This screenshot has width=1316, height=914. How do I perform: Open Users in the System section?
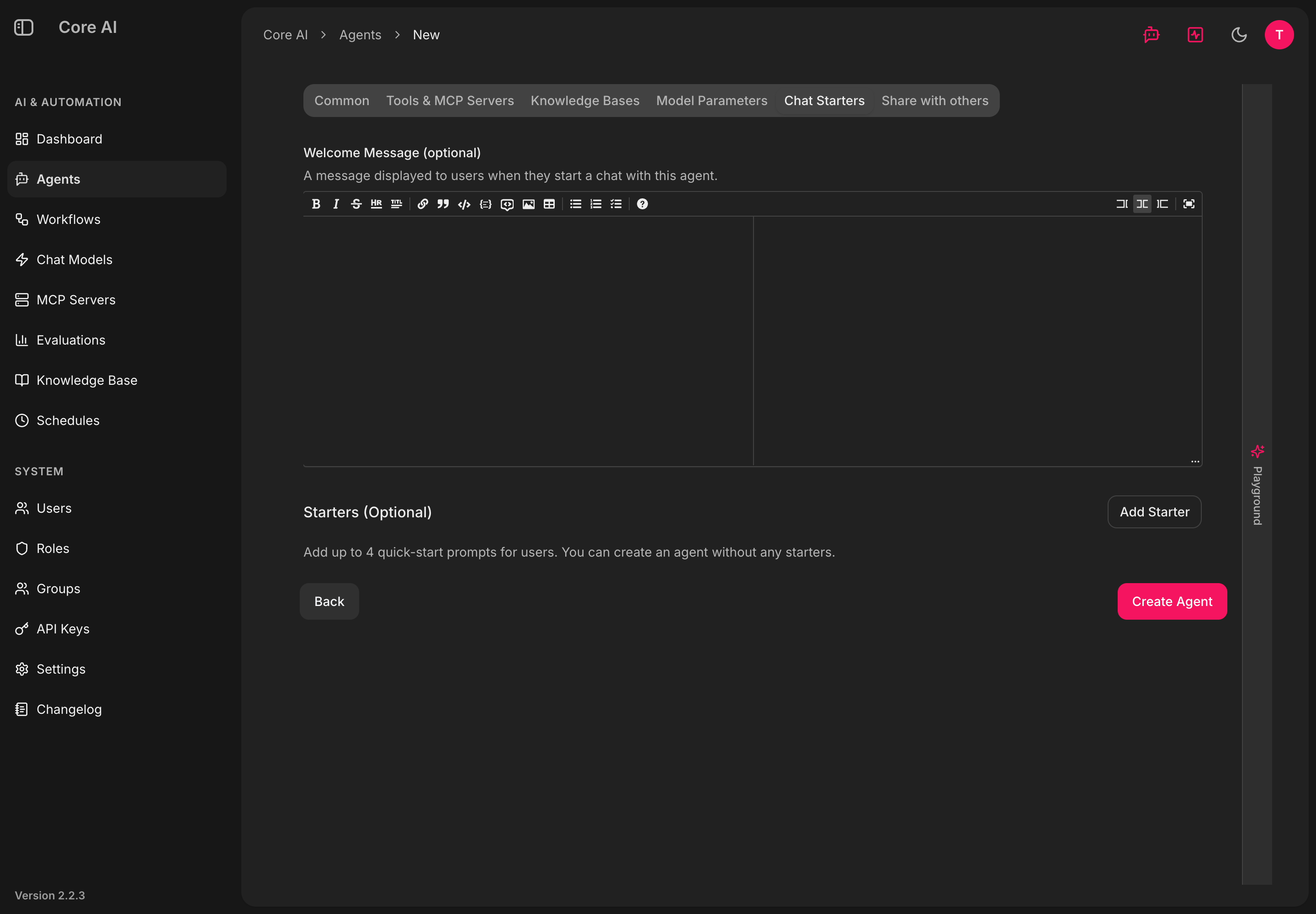pos(117,508)
